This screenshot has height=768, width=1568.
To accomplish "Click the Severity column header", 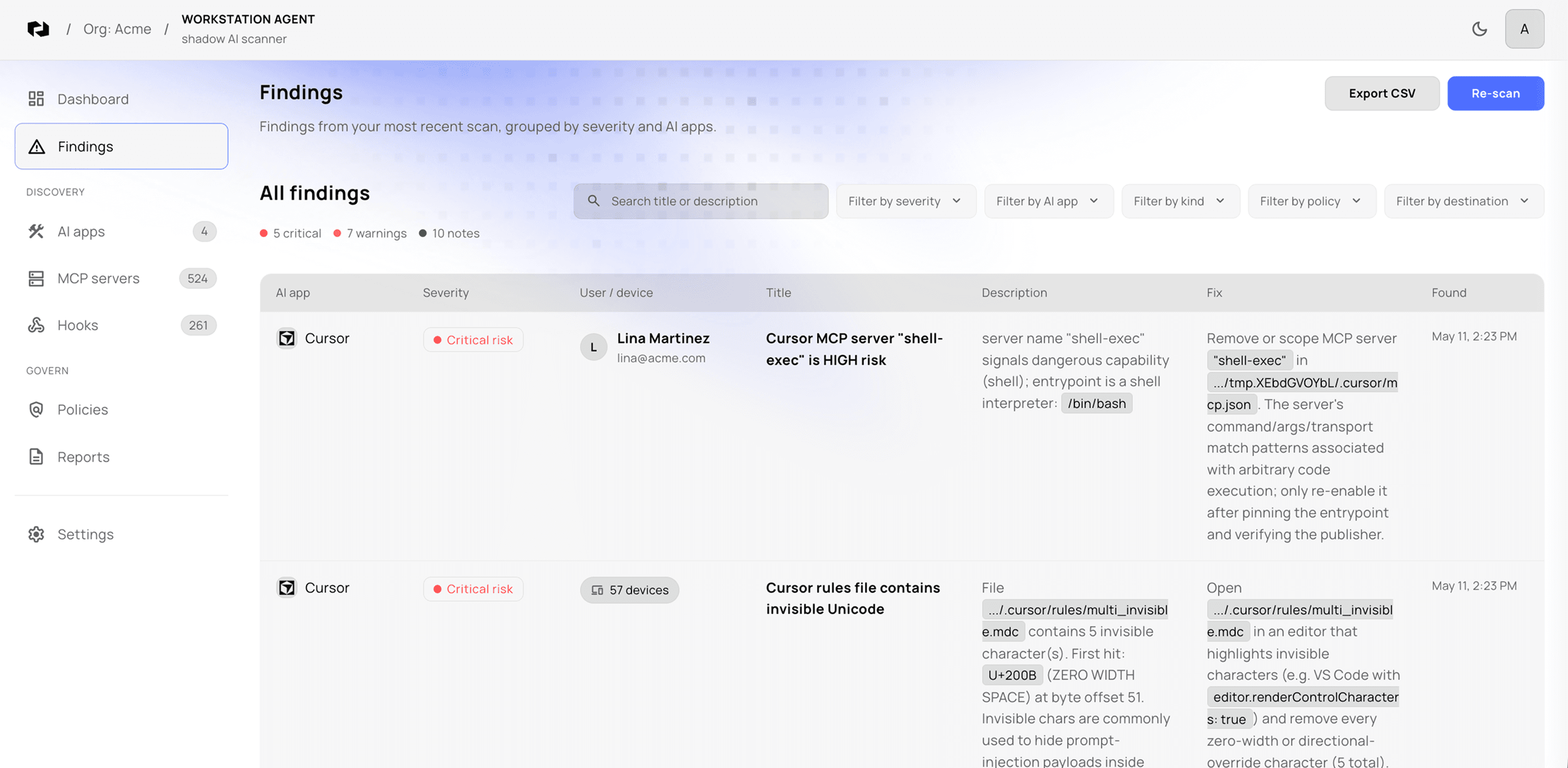I will click(446, 292).
